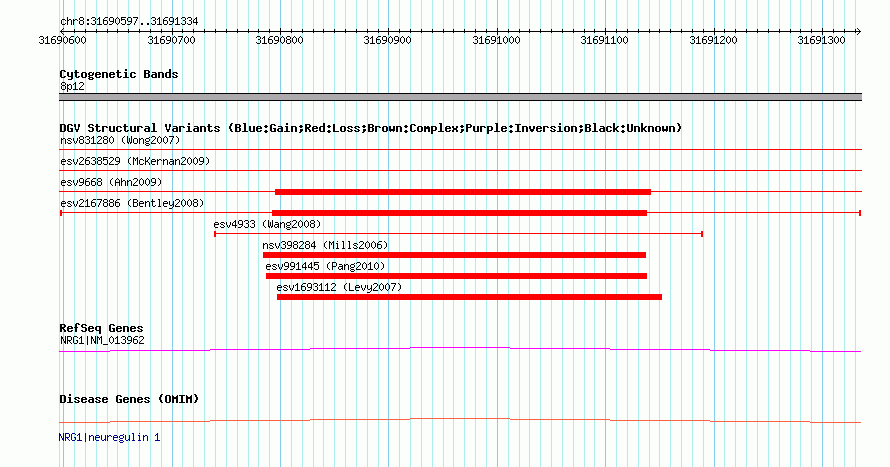Select the Disease Genes (OMIM) track title
This screenshot has width=890, height=467.
click(x=129, y=399)
